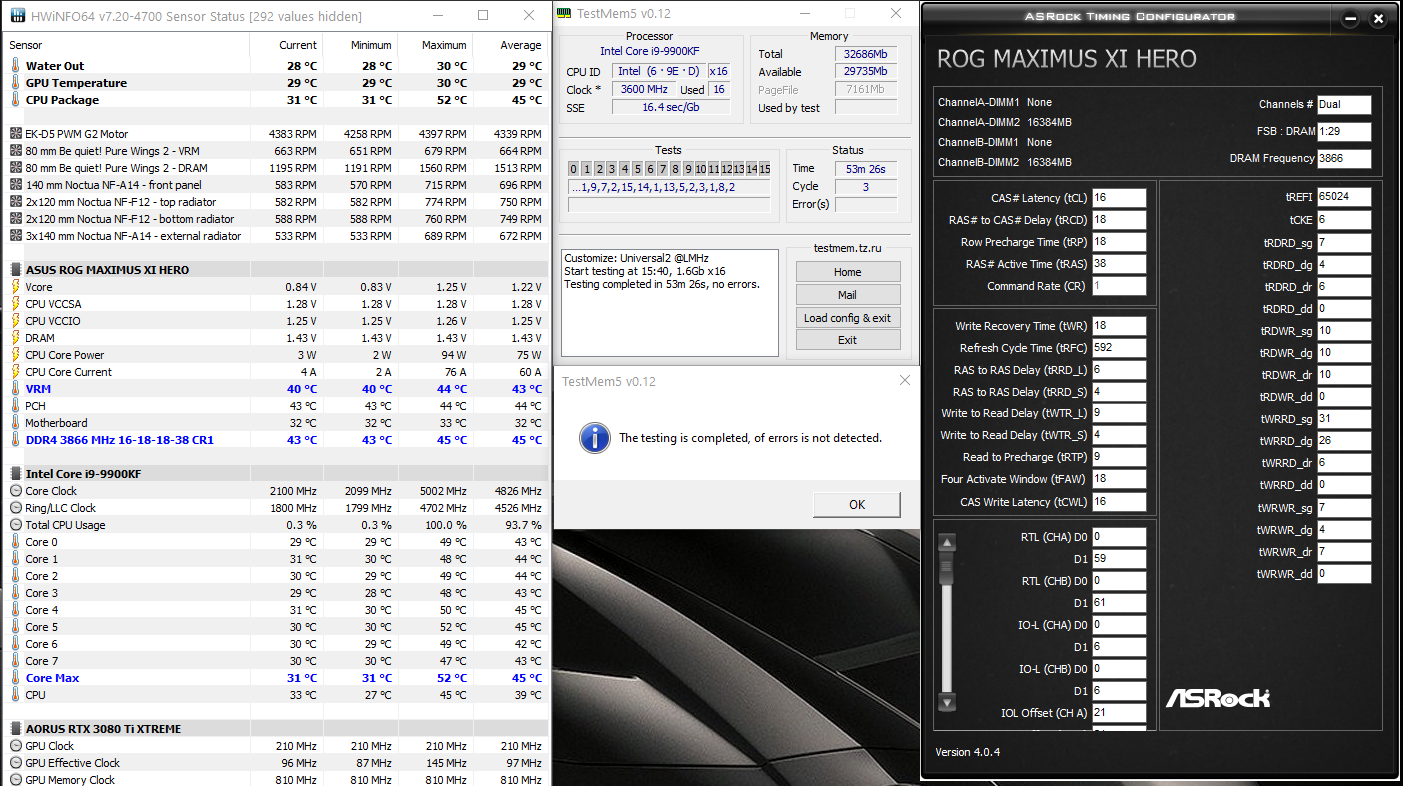Click the Average column header in HWiNFO

[509, 45]
